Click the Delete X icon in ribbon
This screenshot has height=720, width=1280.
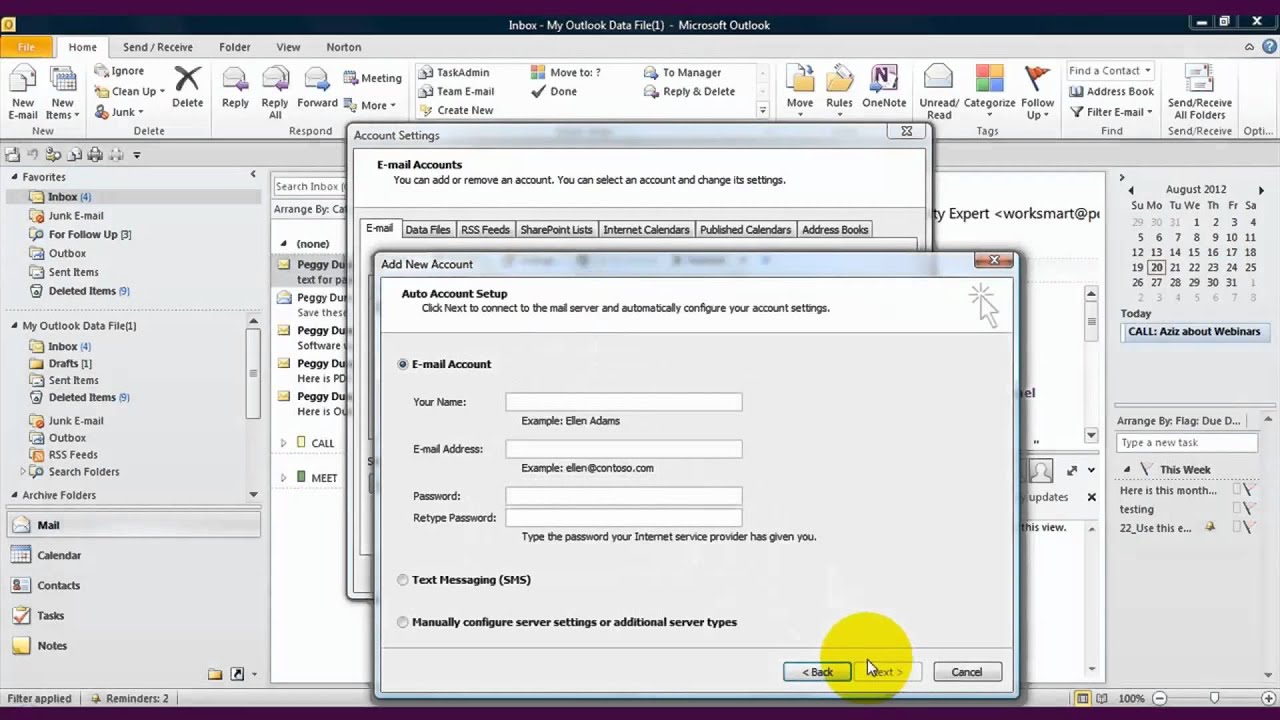pos(187,79)
